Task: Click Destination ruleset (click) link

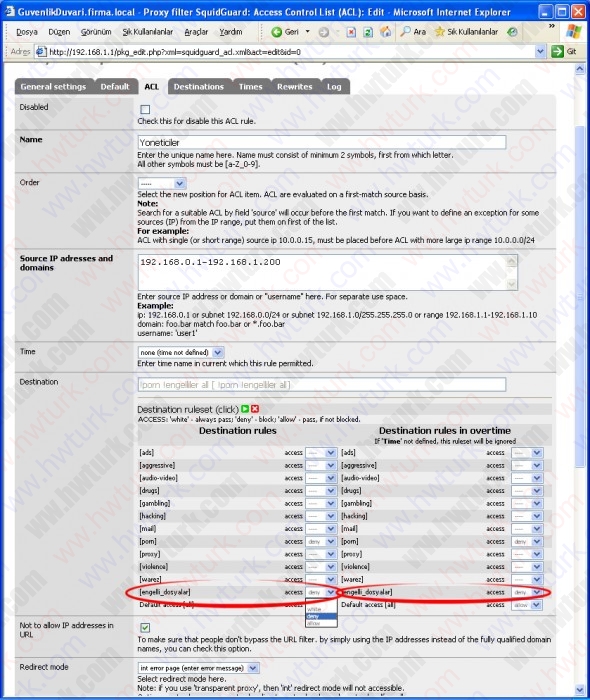Action: [x=188, y=409]
